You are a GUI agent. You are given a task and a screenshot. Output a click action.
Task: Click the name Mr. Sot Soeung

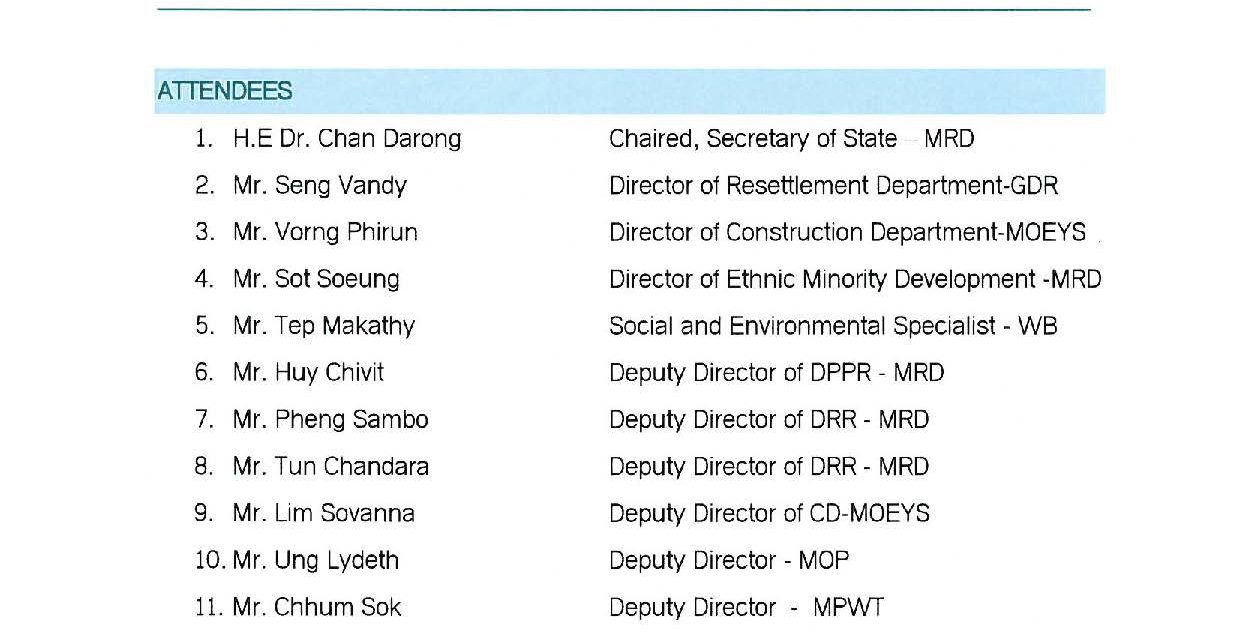click(316, 279)
